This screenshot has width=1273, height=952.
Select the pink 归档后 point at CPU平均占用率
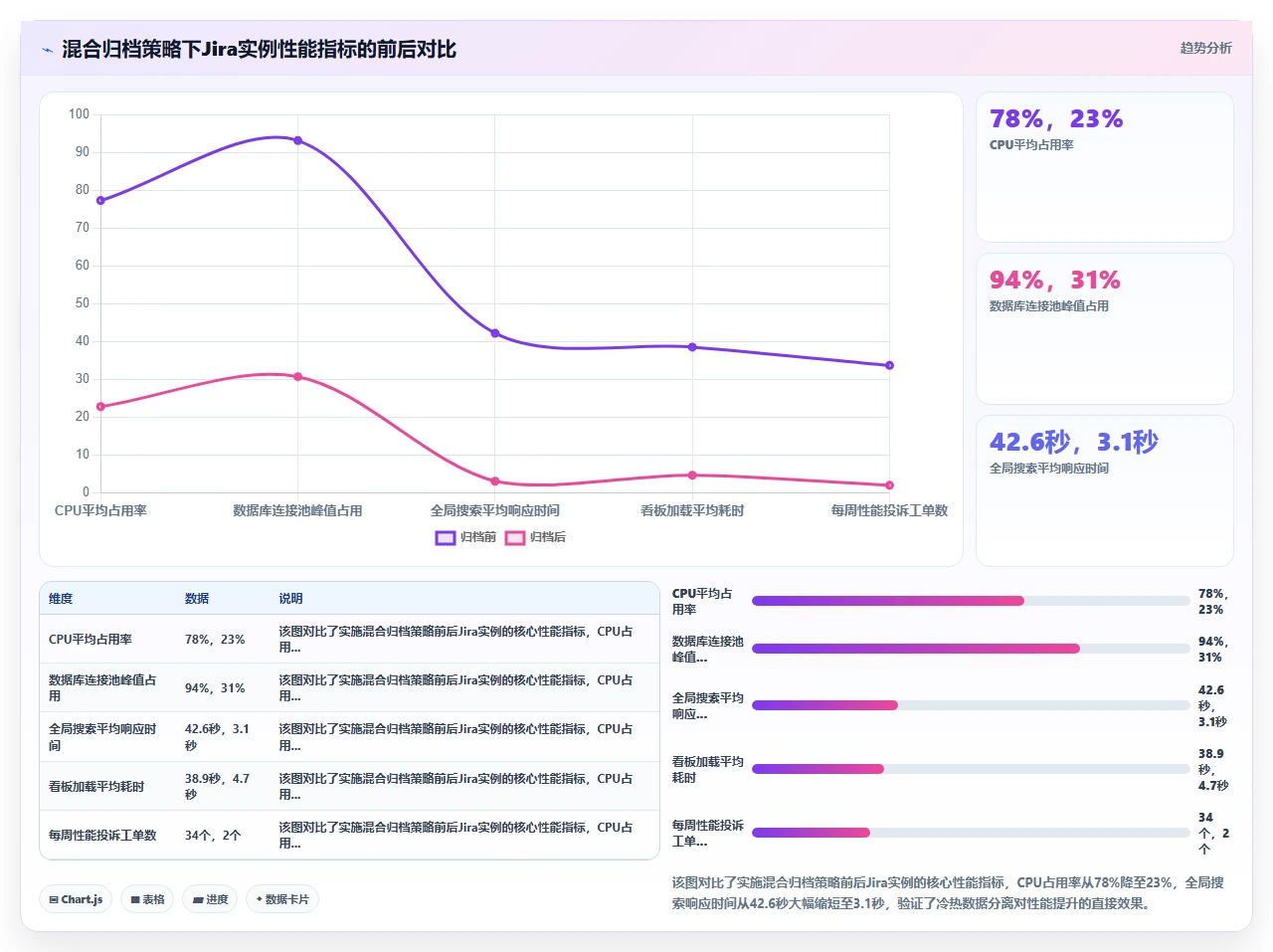coord(100,407)
